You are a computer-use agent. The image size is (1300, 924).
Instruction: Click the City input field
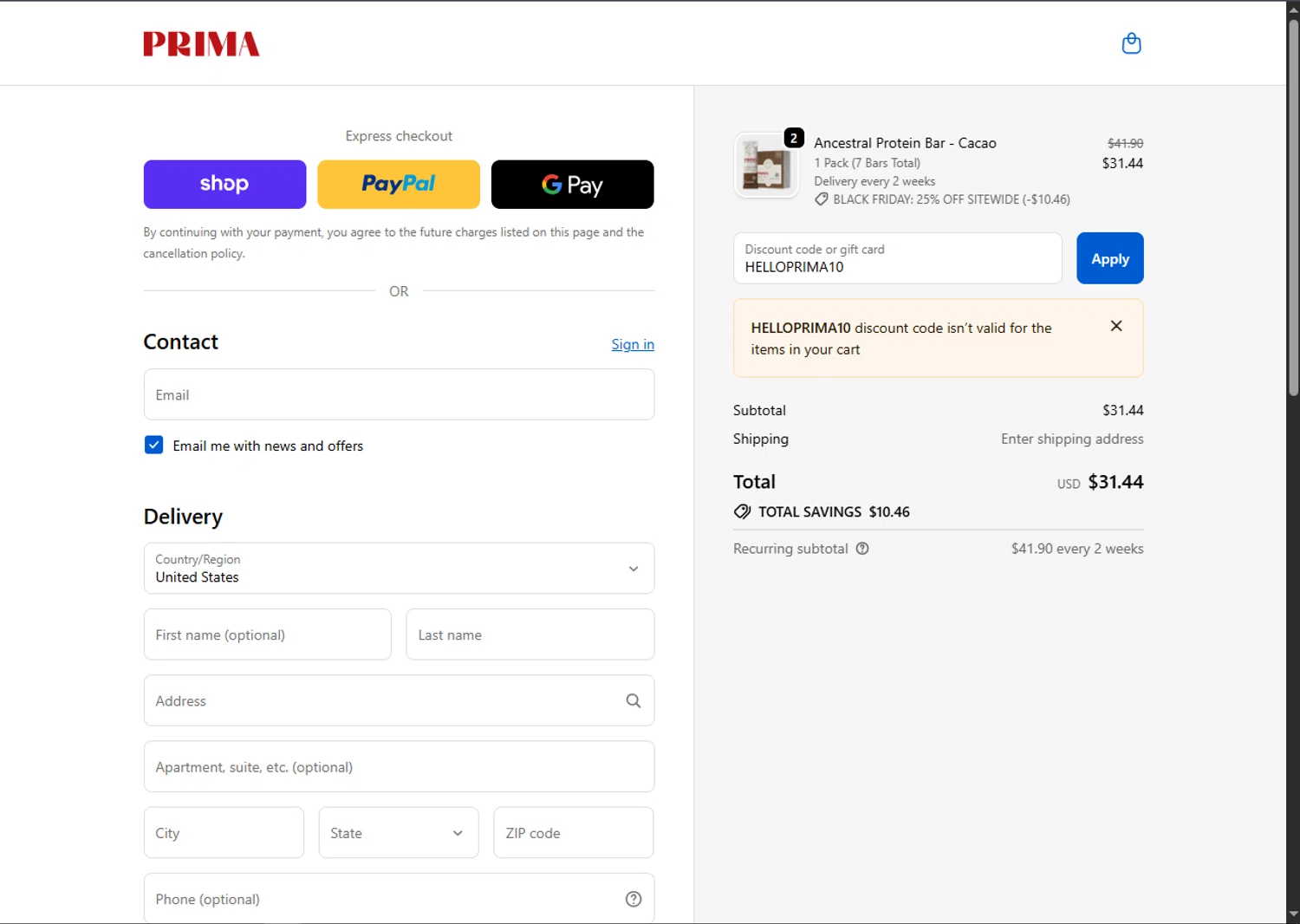224,832
